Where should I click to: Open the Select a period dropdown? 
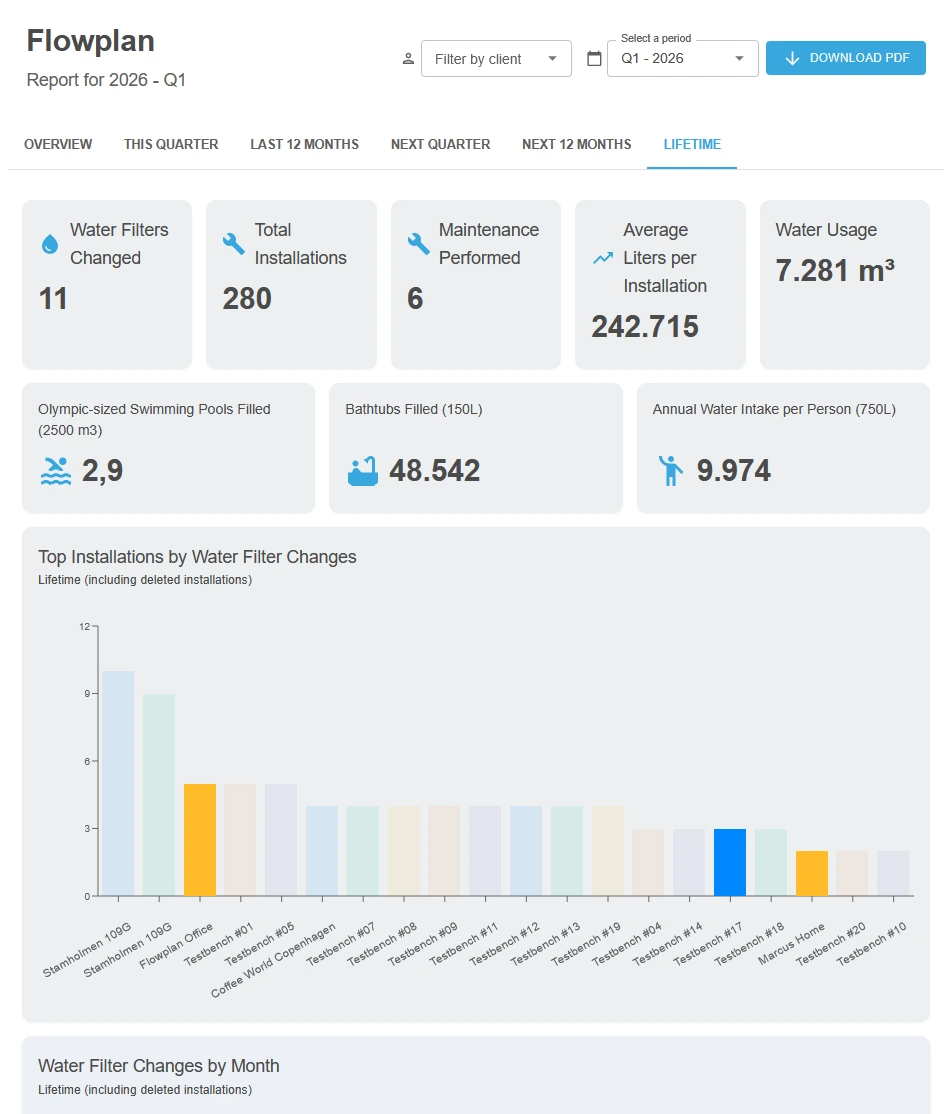click(683, 58)
